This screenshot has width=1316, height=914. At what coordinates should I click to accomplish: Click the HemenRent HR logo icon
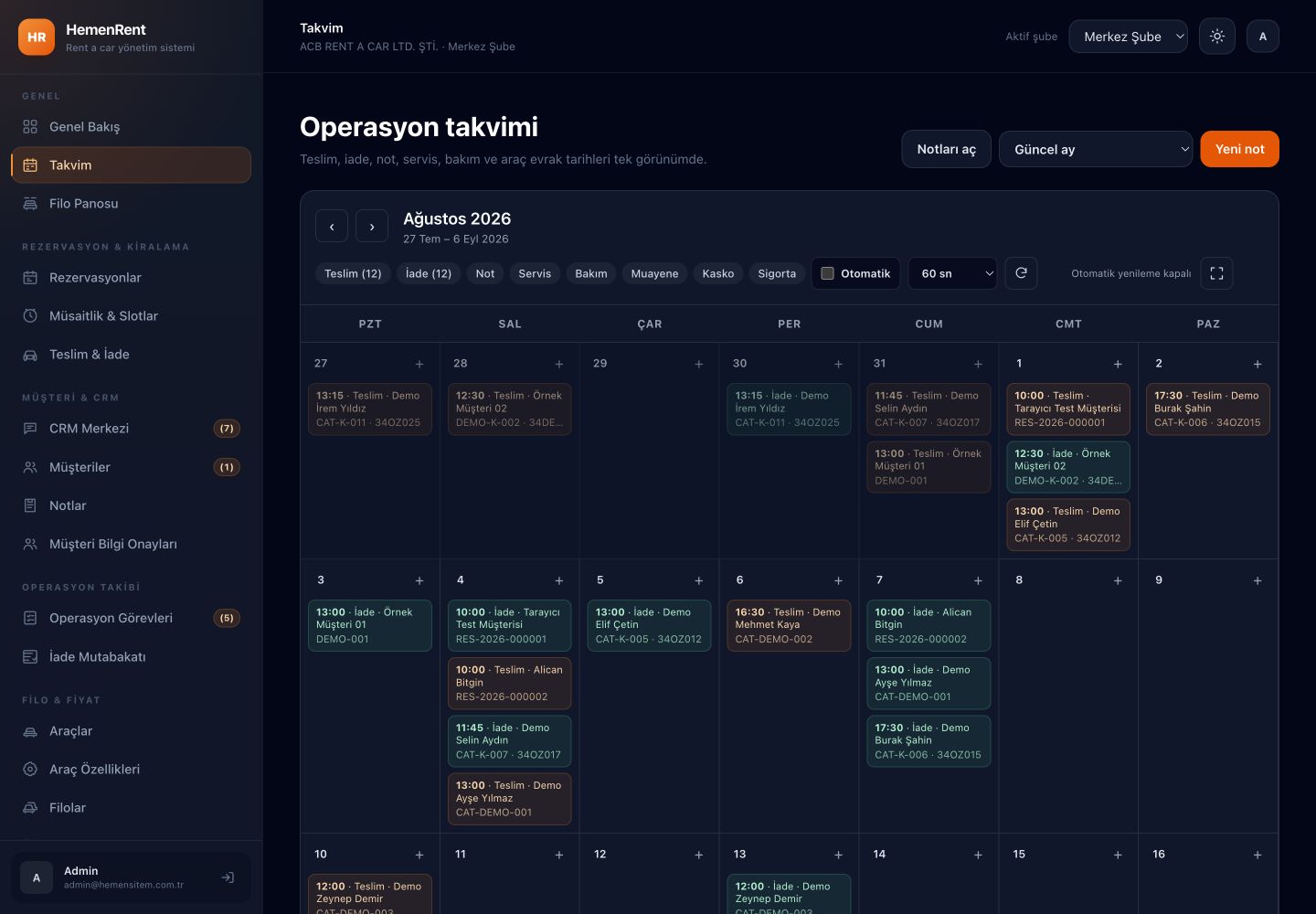click(37, 37)
